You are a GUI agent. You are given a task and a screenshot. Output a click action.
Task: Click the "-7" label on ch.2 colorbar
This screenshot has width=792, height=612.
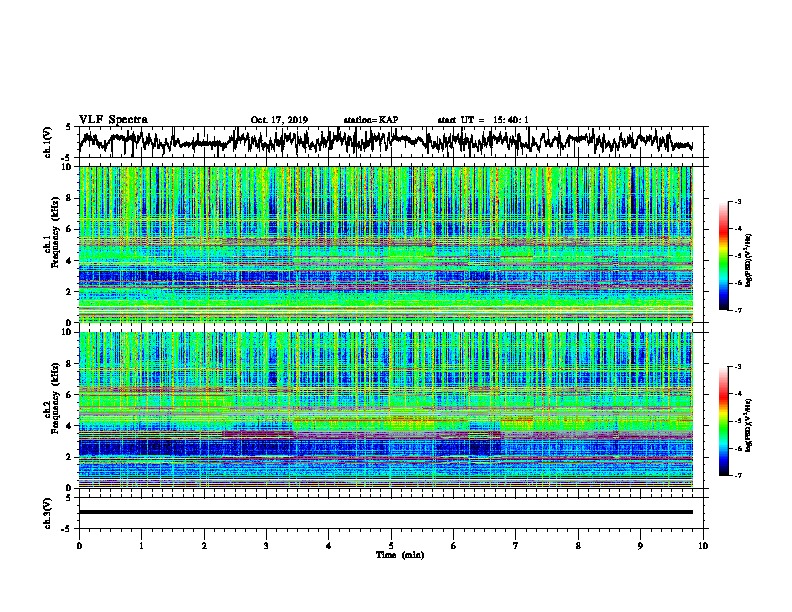click(x=737, y=475)
